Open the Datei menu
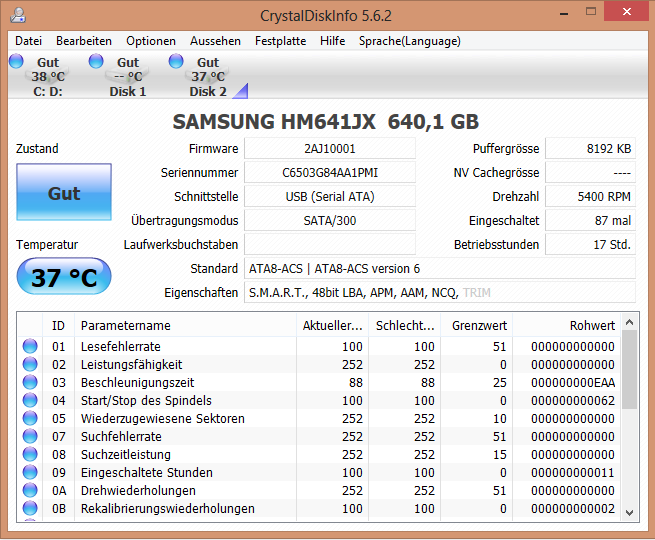 click(28, 41)
